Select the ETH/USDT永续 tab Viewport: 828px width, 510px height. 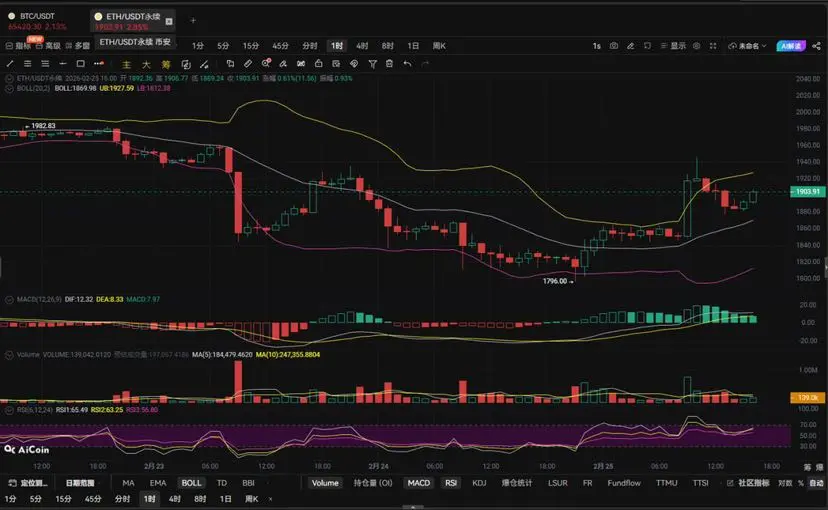133,21
